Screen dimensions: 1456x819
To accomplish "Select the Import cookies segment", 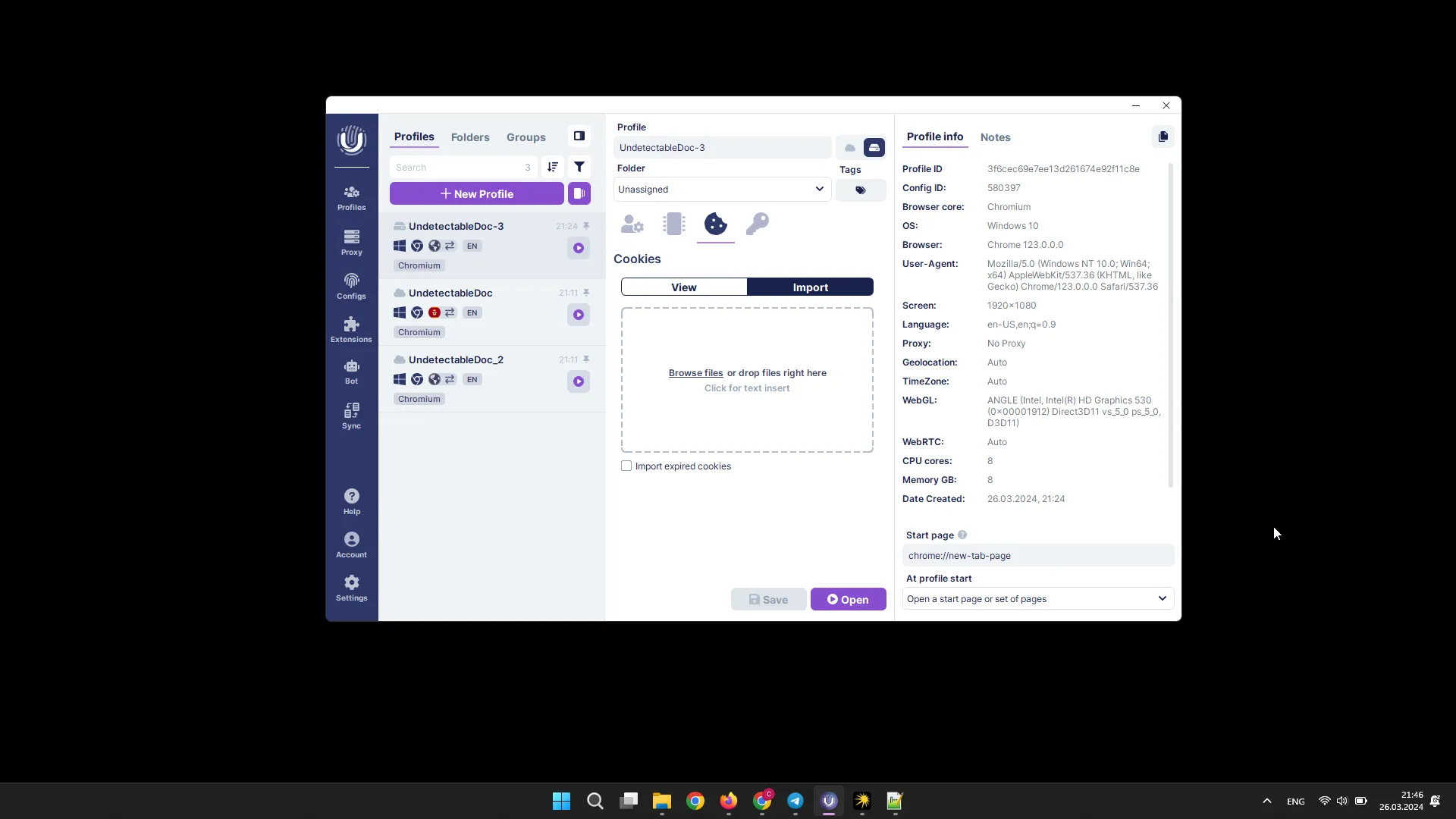I will coord(810,287).
